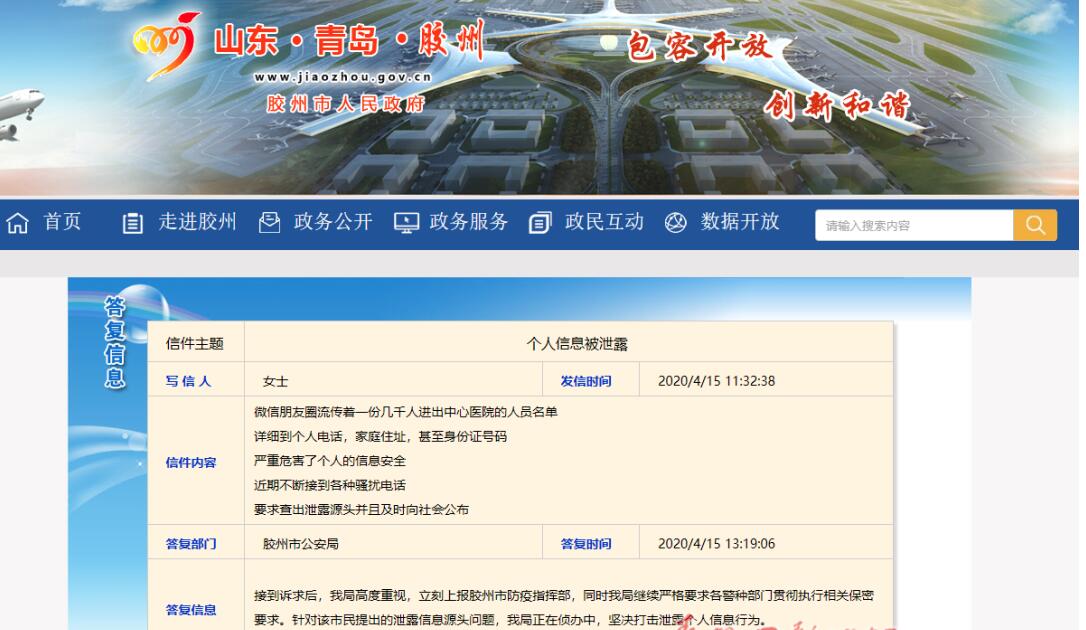
Task: Click the 山东·青岛·胶州 banner title
Action: click(348, 40)
